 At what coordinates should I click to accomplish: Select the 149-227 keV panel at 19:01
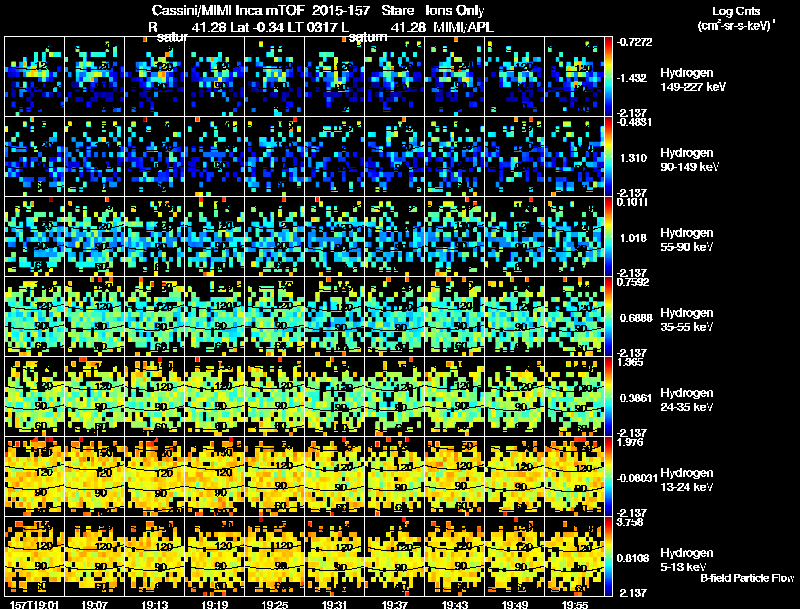point(34,77)
